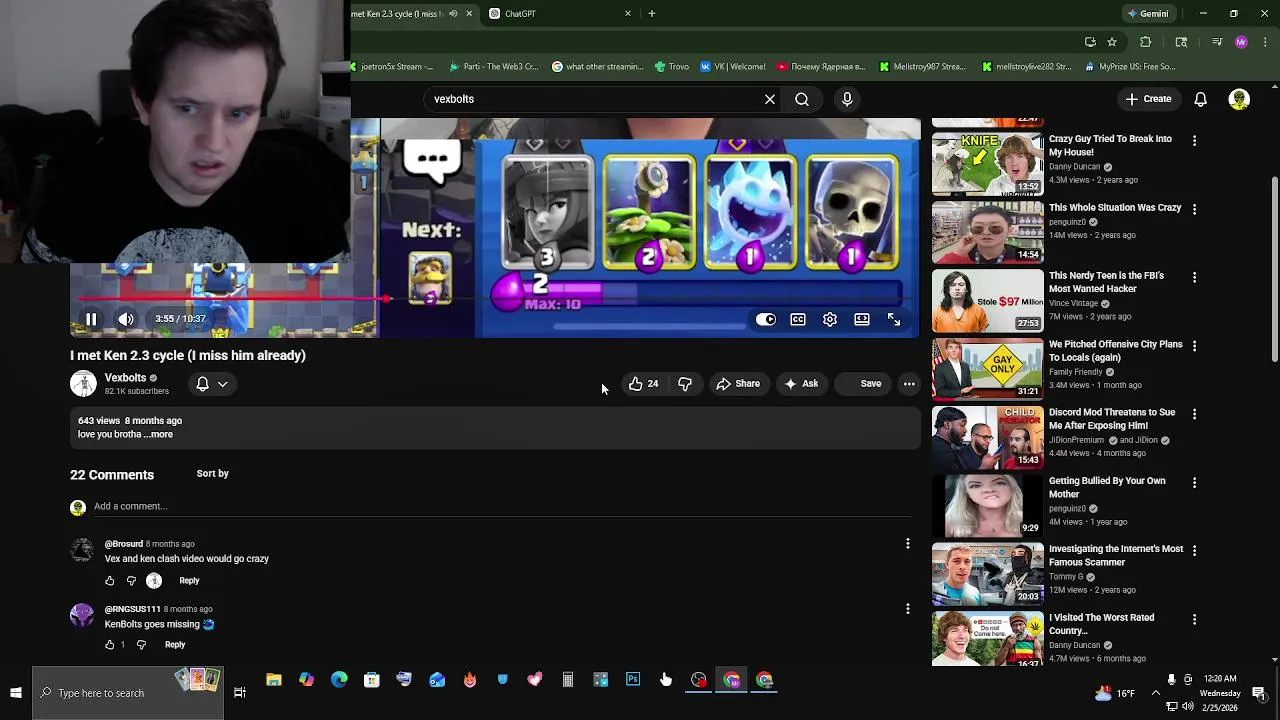This screenshot has height=720, width=1280.
Task: Reply to the comment by @RNGSUS111
Action: (175, 645)
